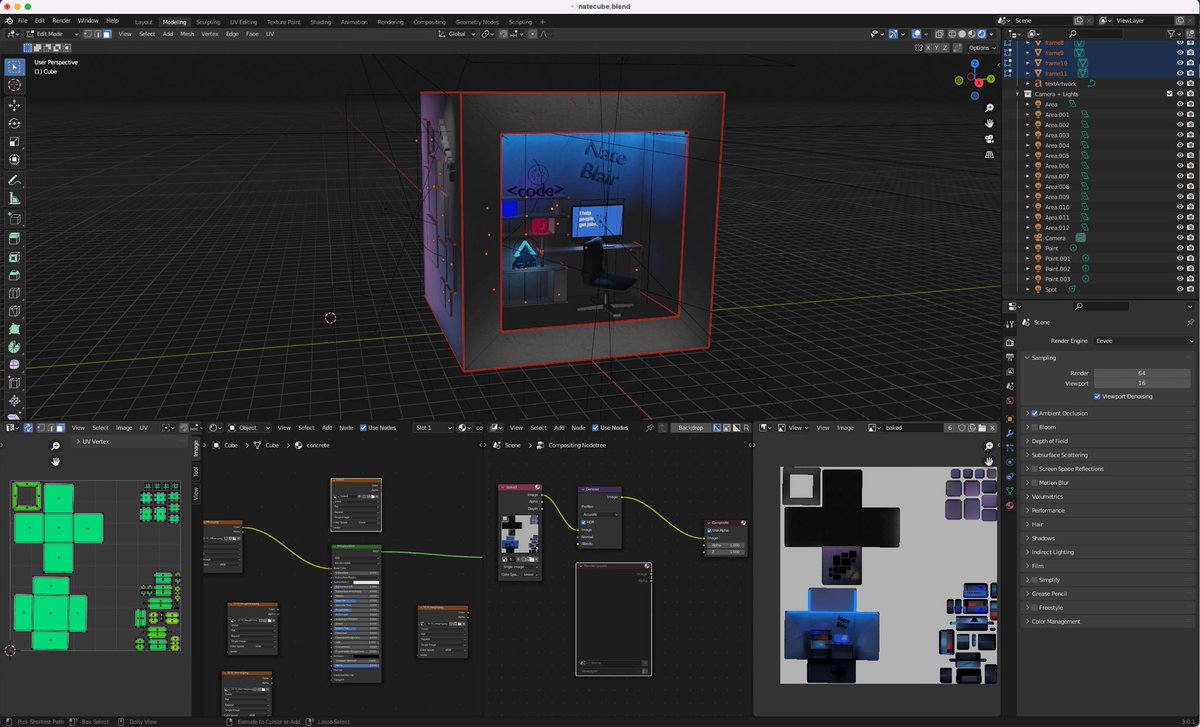
Task: Open the Render properties tab icon
Action: pos(1010,343)
